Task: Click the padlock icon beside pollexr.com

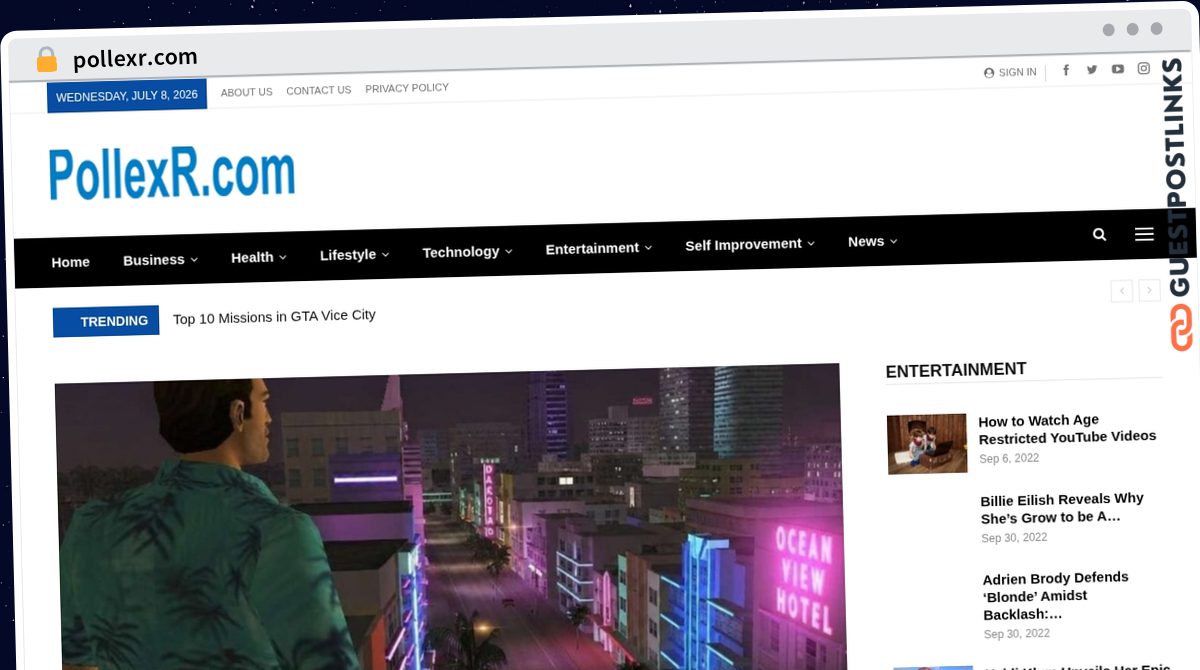Action: [47, 60]
